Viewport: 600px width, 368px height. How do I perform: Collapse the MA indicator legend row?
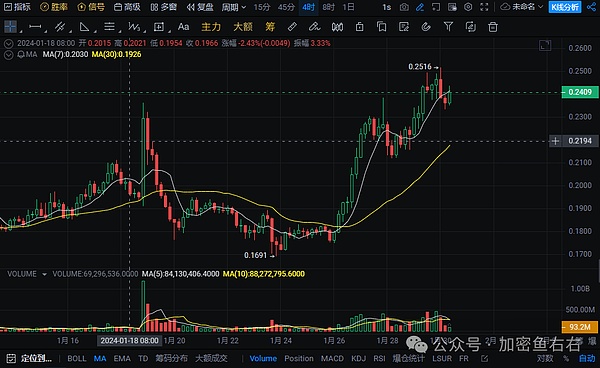[x=8, y=55]
